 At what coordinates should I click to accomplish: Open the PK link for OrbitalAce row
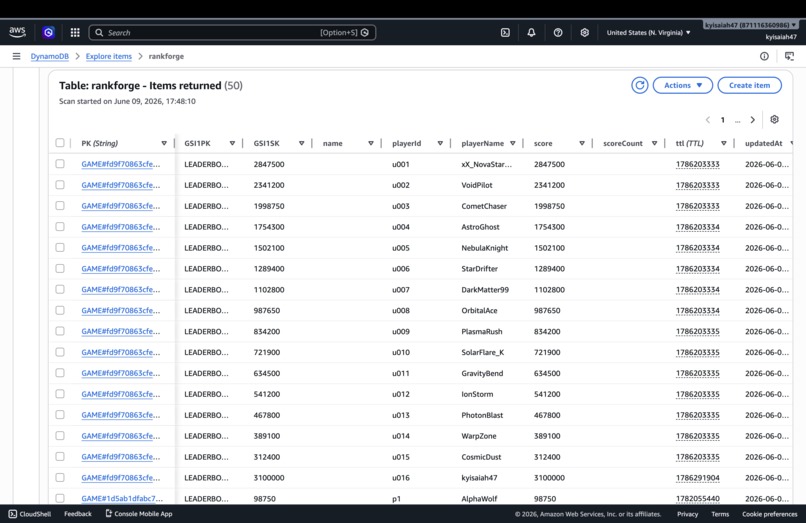click(x=120, y=311)
